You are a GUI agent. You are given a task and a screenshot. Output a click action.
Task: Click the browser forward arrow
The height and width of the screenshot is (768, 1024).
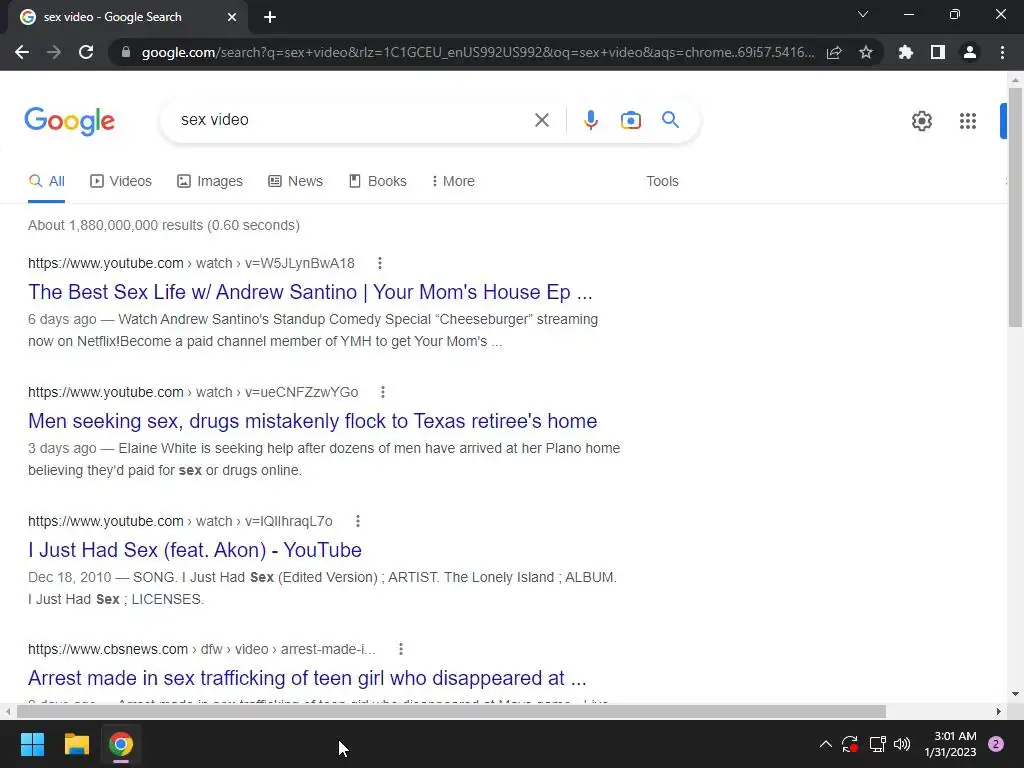(x=54, y=52)
